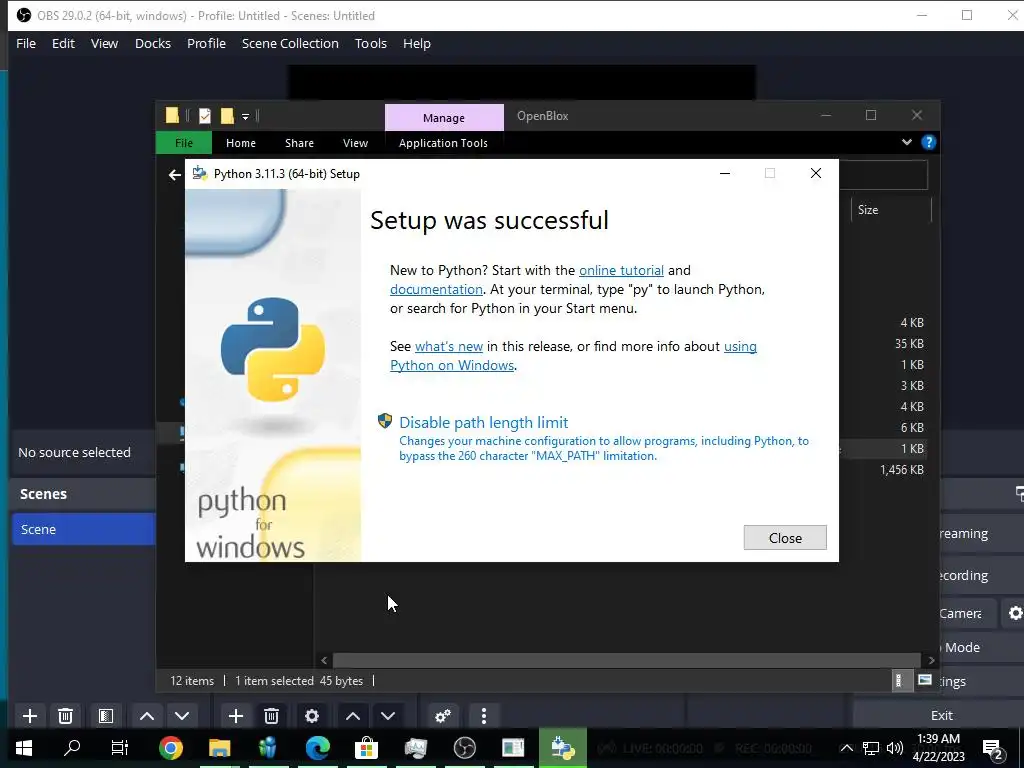This screenshot has height=768, width=1024.
Task: Open online tutorial link
Action: click(x=621, y=270)
